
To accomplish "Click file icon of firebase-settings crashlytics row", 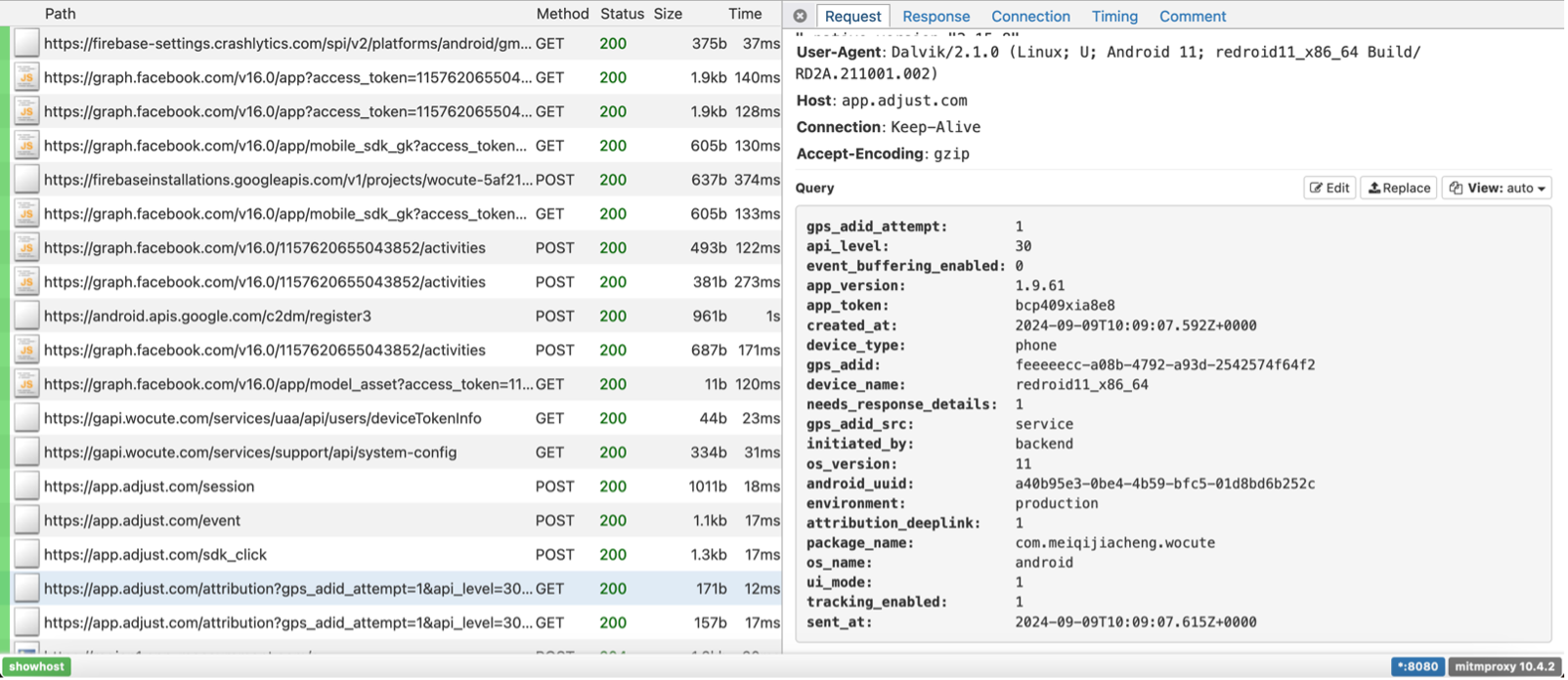I will click(x=26, y=43).
